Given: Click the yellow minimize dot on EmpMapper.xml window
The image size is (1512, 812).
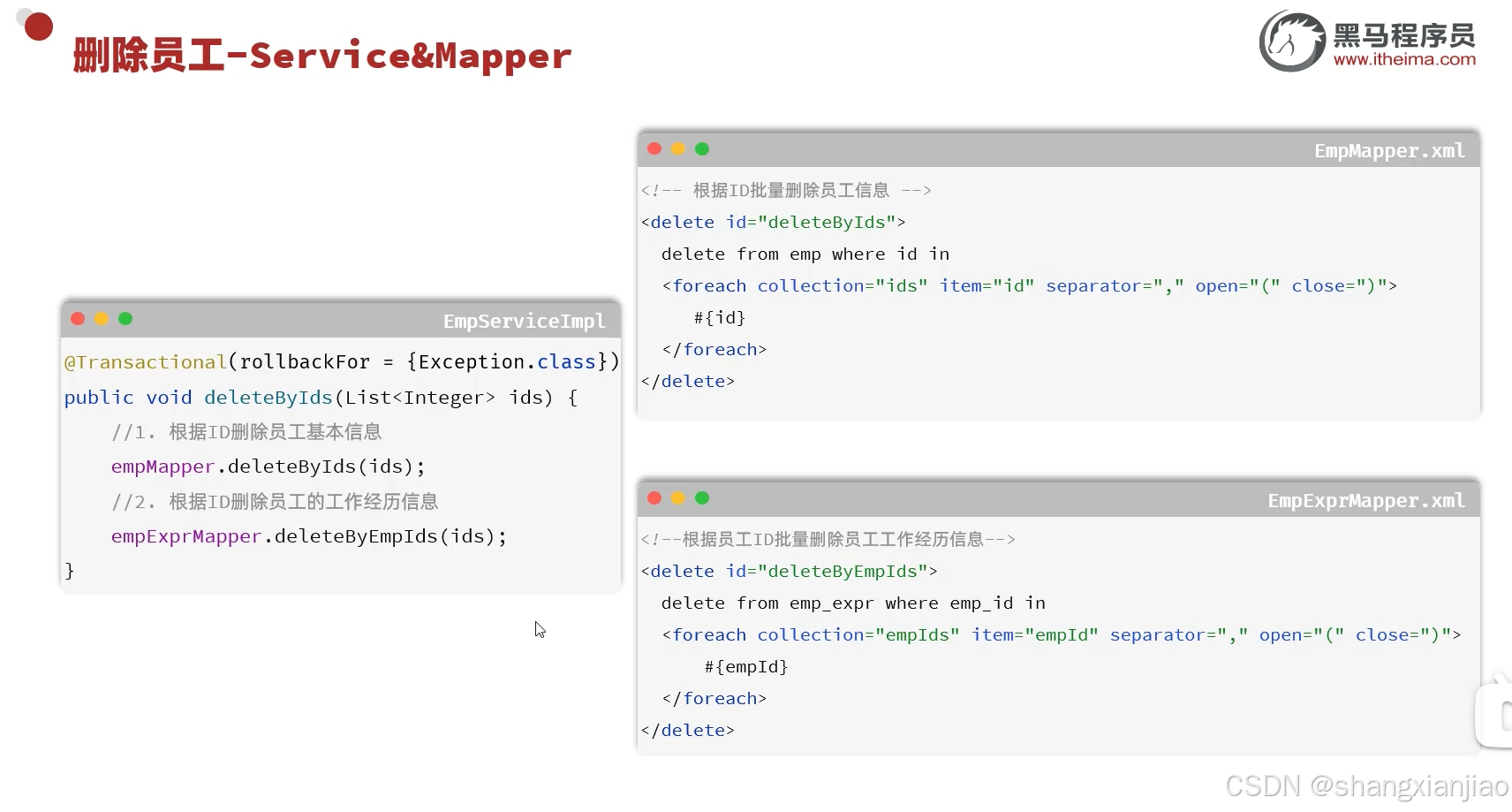Looking at the screenshot, I should [x=678, y=148].
